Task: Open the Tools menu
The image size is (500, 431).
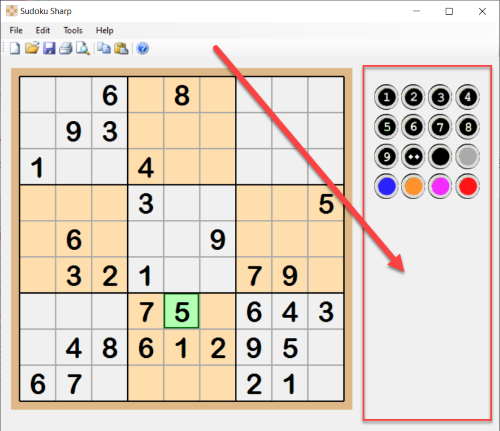Action: 73,30
